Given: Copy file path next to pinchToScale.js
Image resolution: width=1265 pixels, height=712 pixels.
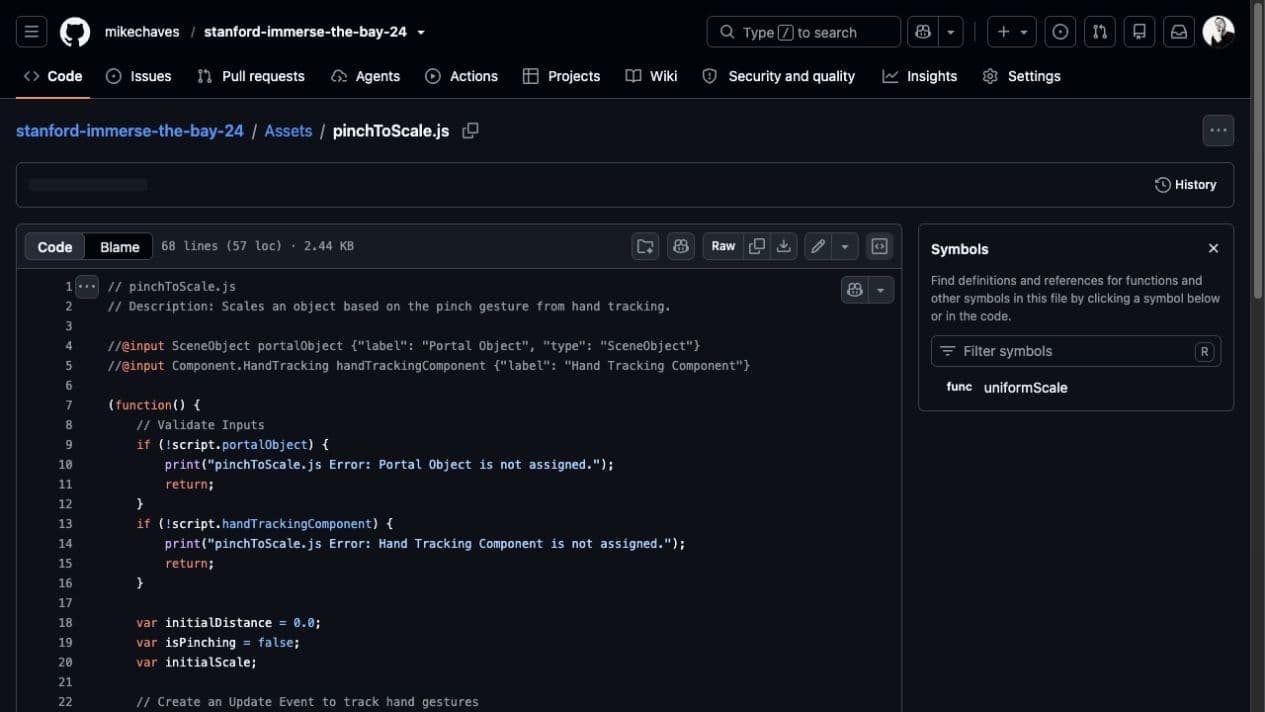Looking at the screenshot, I should tap(470, 131).
